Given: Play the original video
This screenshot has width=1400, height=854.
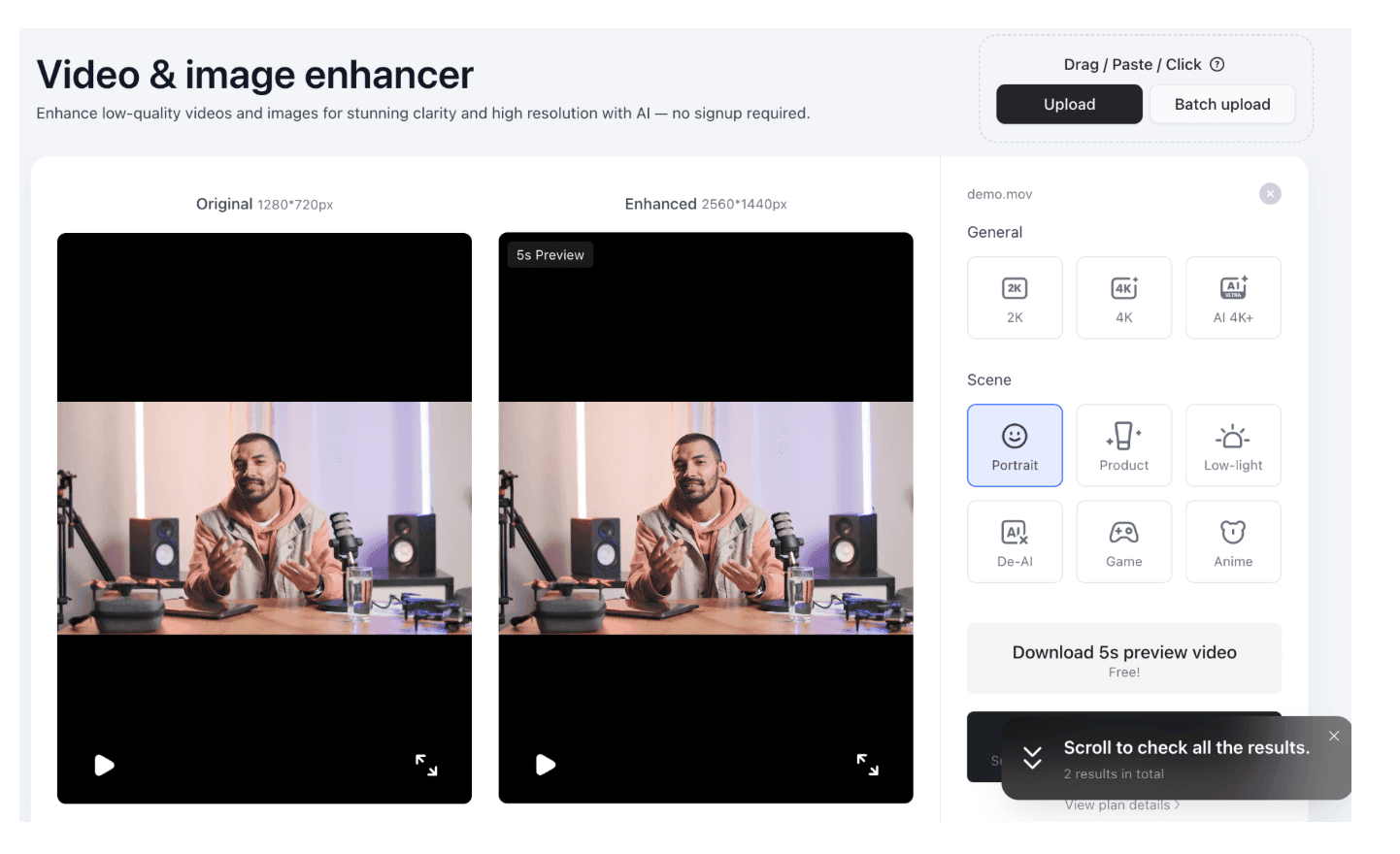Looking at the screenshot, I should [x=104, y=766].
